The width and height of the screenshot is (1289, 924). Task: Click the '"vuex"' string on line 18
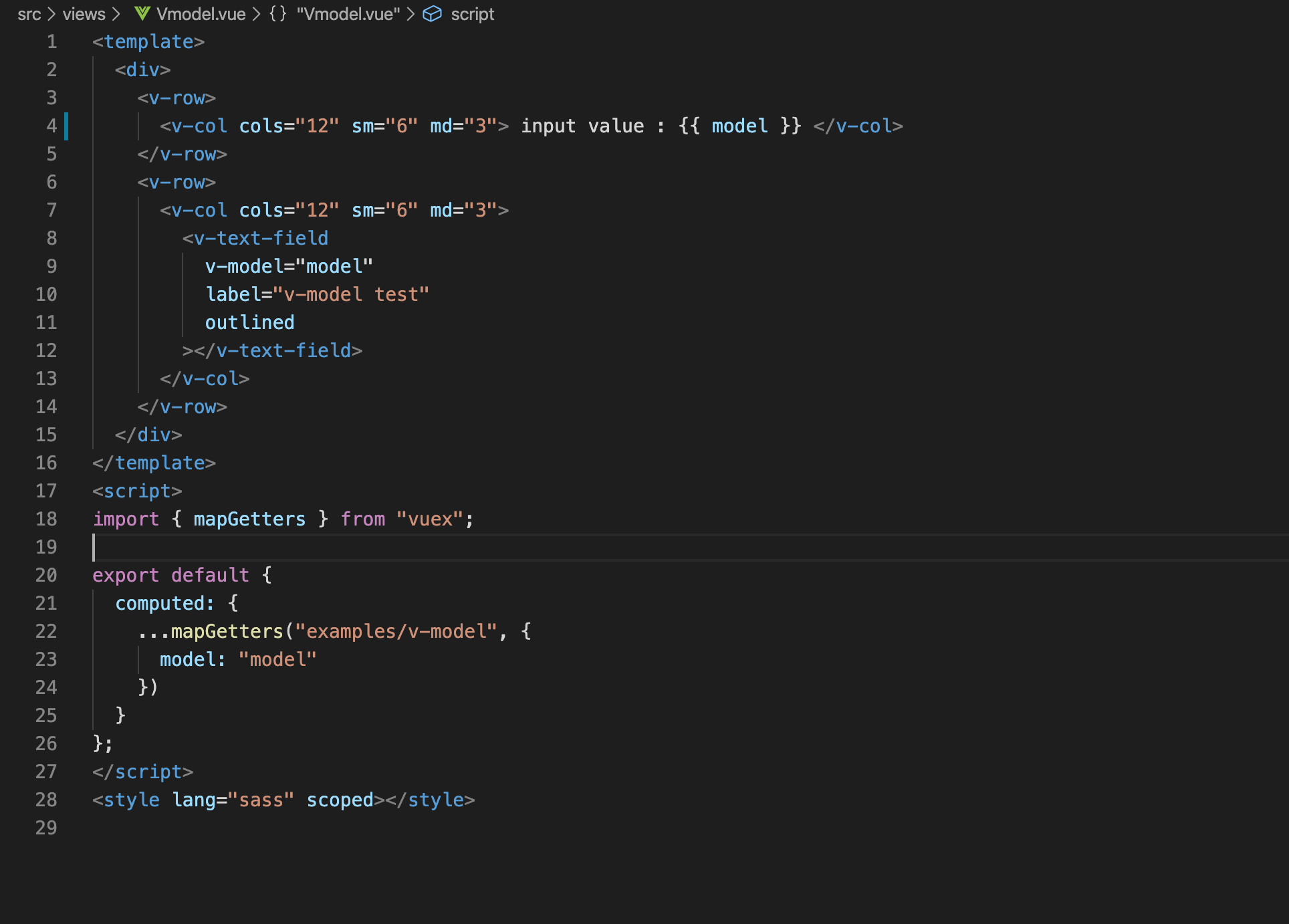[x=430, y=519]
